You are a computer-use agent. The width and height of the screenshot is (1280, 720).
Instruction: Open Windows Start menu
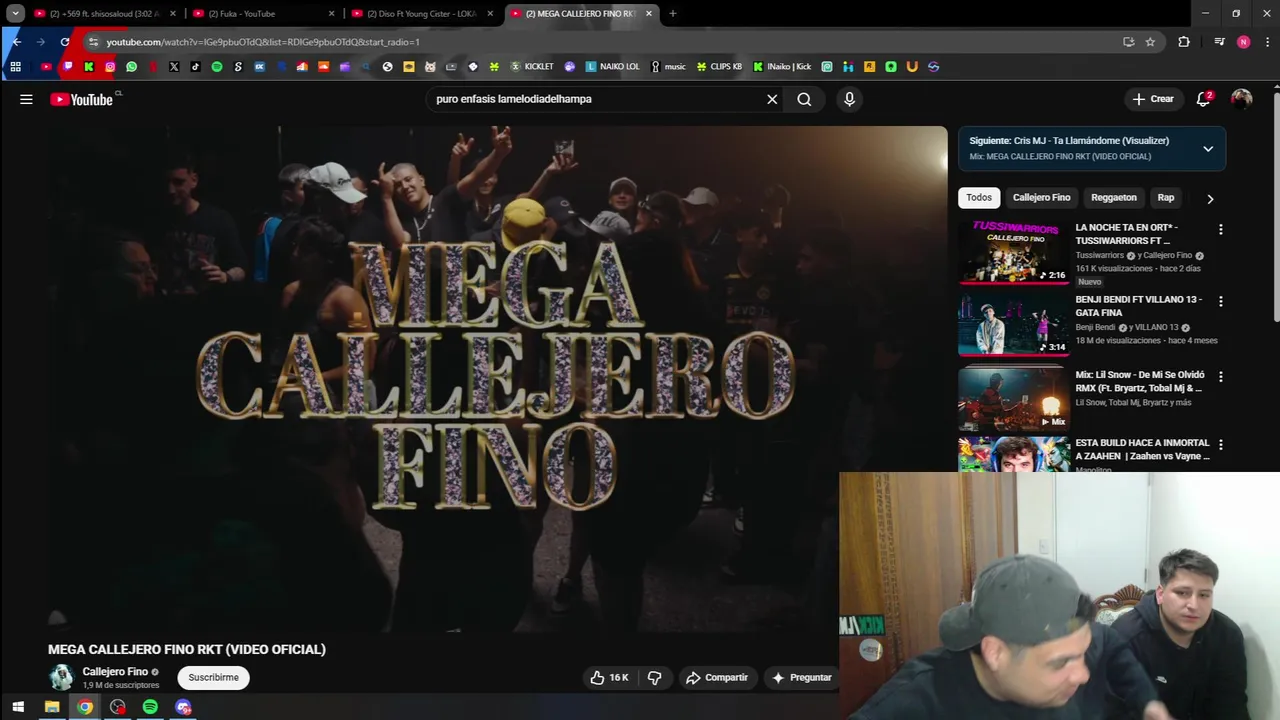pos(17,707)
